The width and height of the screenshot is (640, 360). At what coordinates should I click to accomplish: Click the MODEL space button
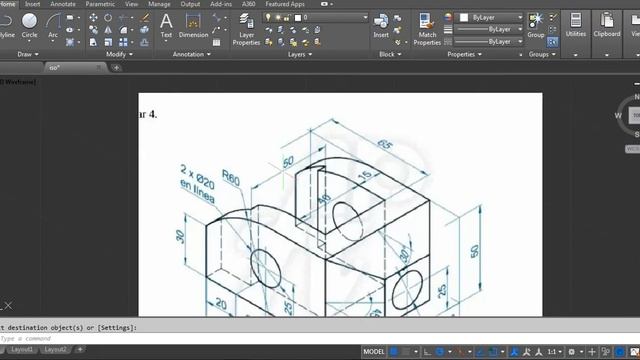373,351
